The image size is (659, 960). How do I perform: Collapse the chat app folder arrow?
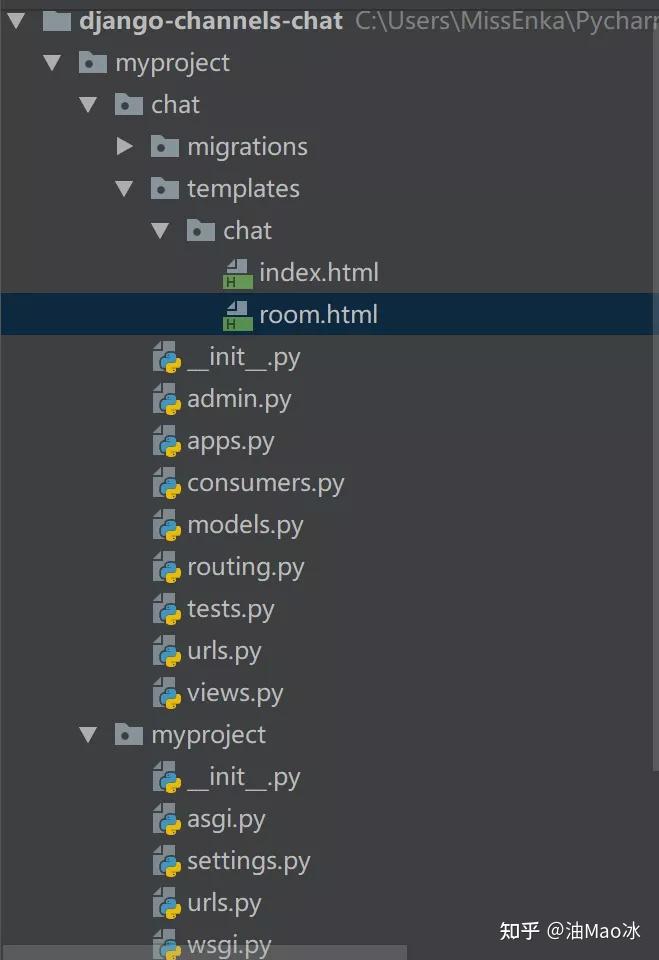point(88,105)
